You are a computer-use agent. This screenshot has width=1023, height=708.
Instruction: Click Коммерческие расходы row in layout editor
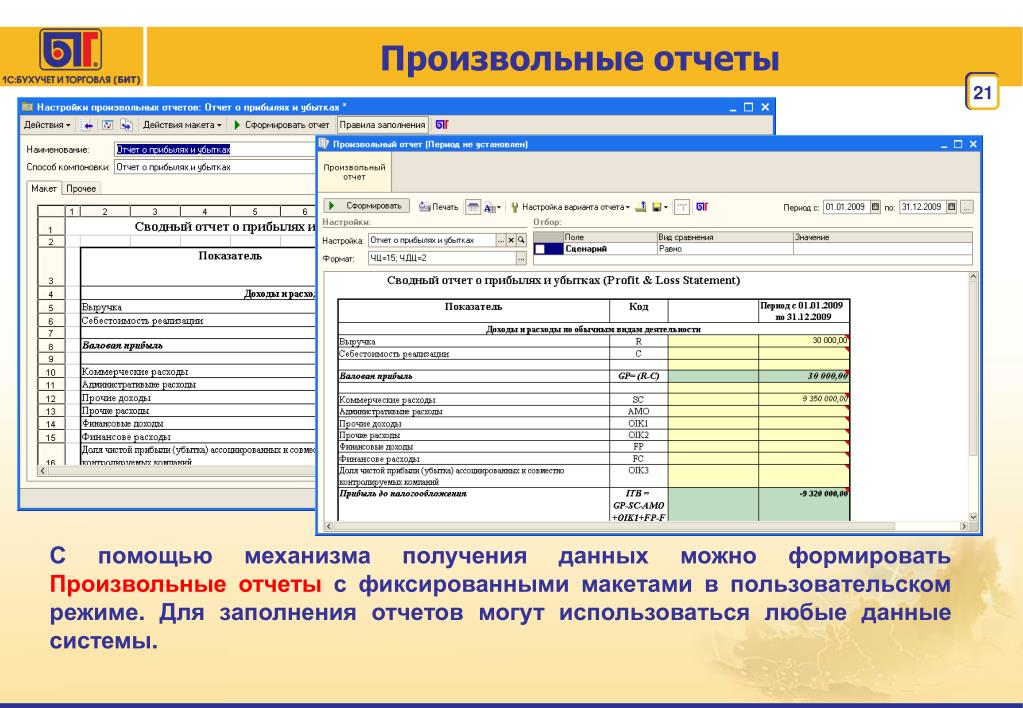(198, 372)
